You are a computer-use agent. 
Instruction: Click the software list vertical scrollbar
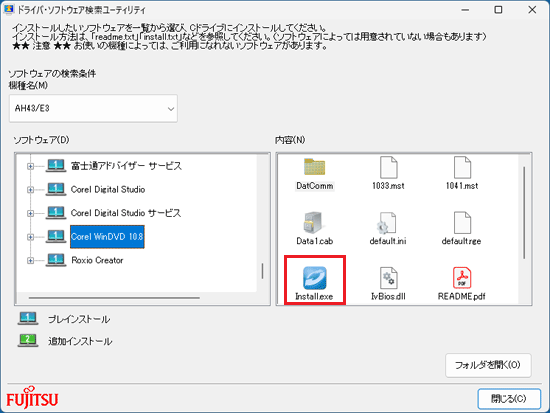pos(262,271)
